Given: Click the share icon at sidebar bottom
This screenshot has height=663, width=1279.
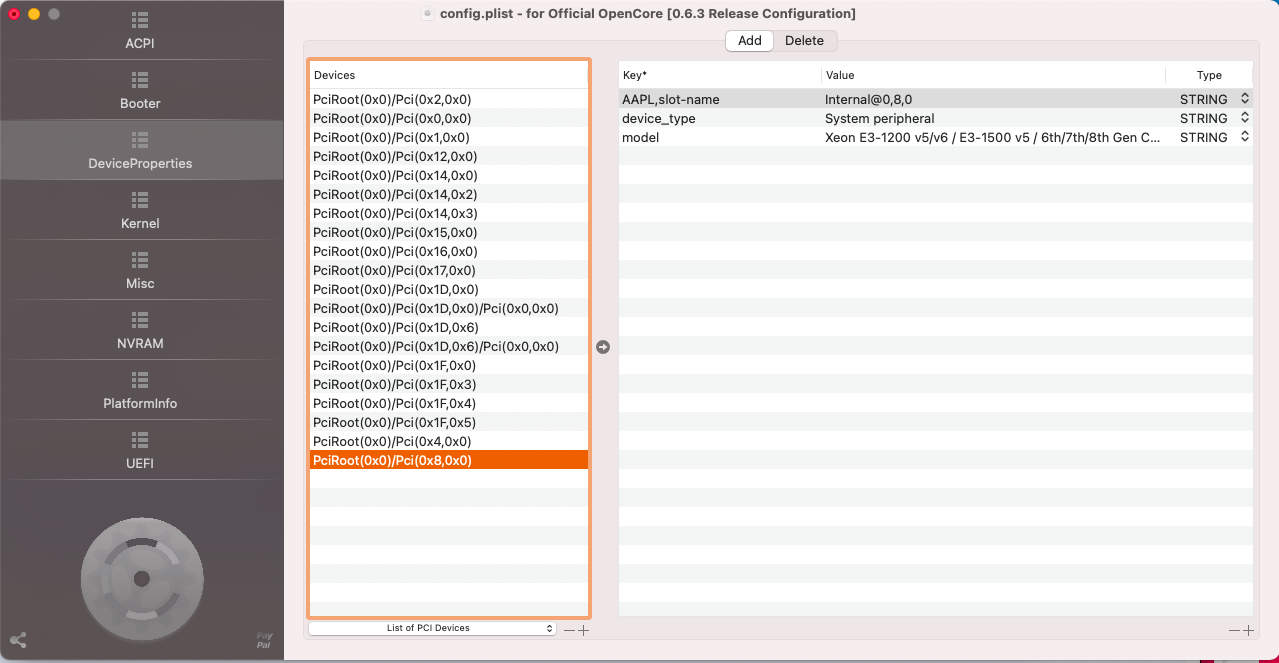Looking at the screenshot, I should click(x=17, y=640).
